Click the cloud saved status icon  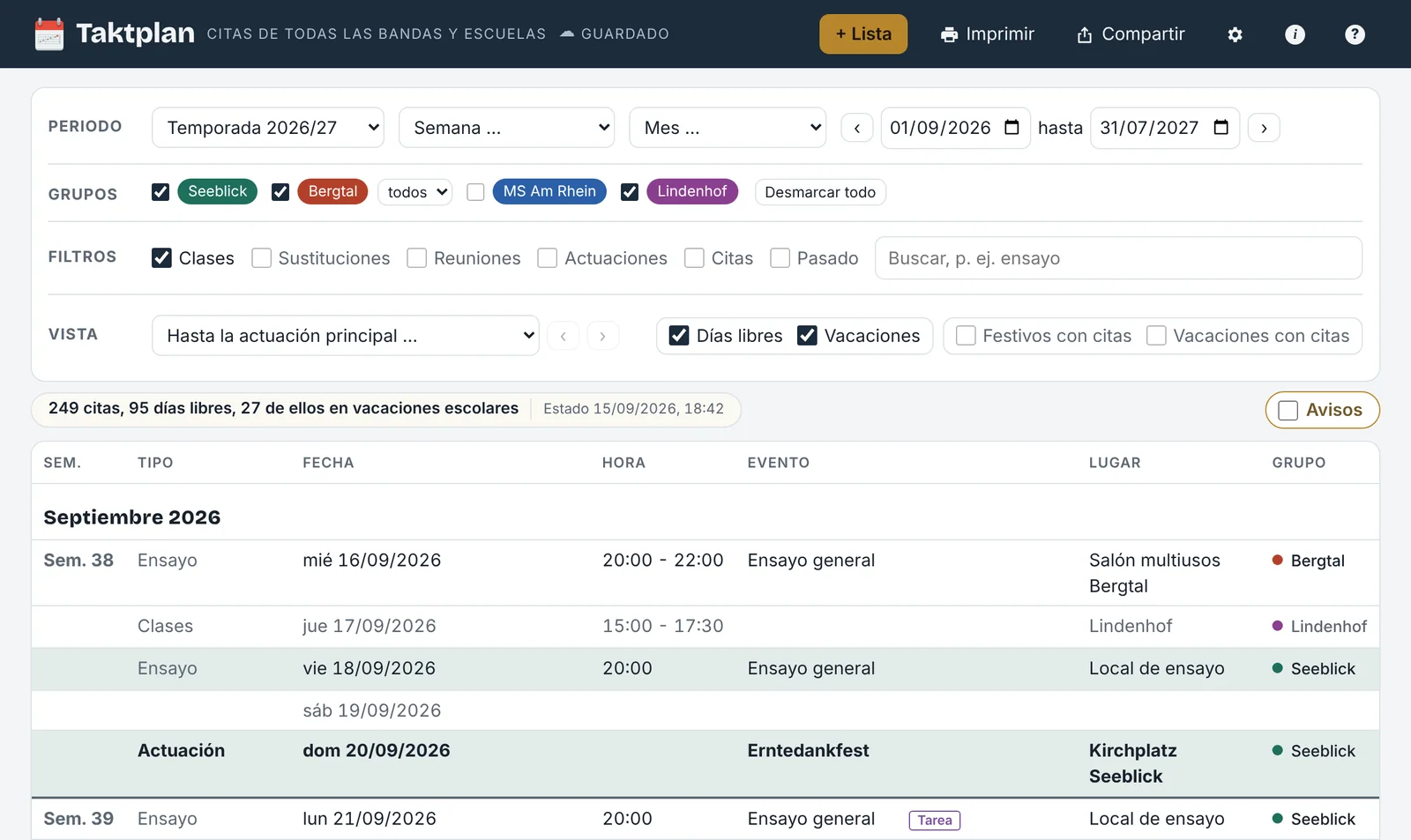coord(567,33)
